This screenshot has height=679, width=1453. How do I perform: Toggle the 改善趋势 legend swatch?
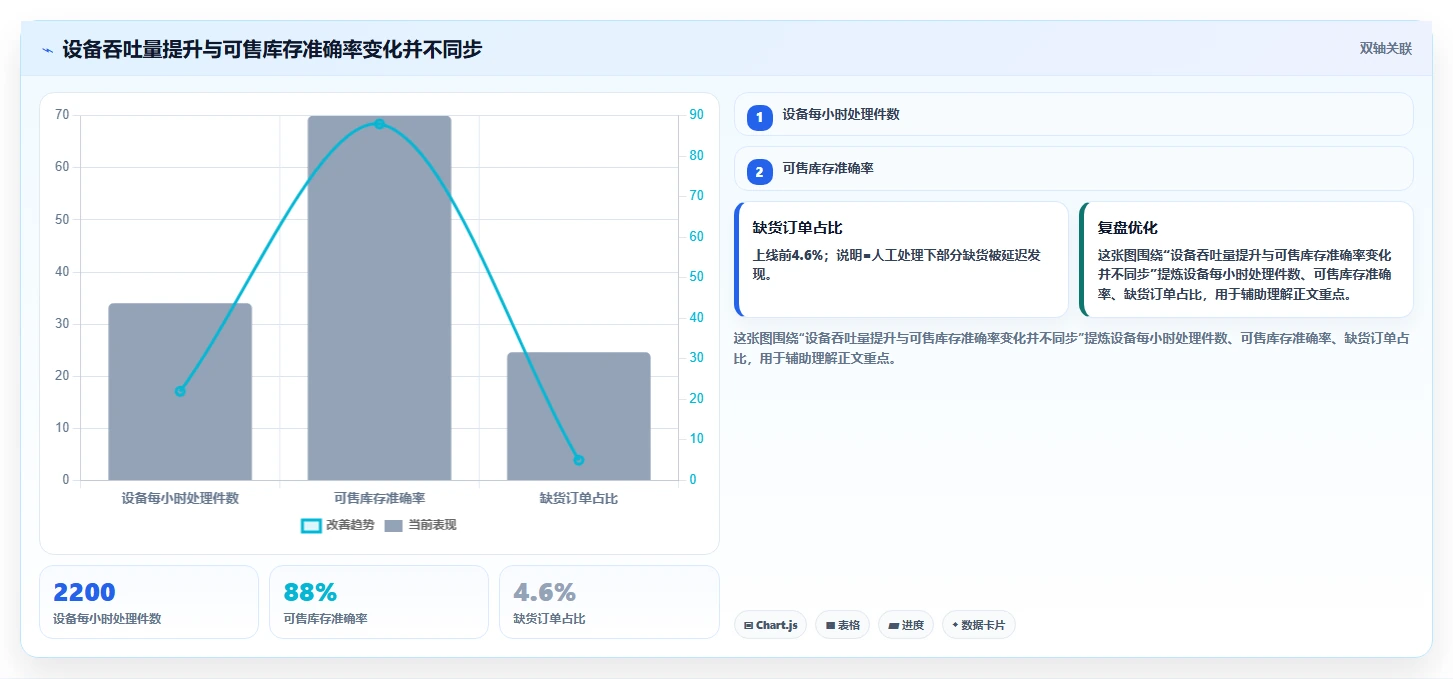[x=311, y=525]
